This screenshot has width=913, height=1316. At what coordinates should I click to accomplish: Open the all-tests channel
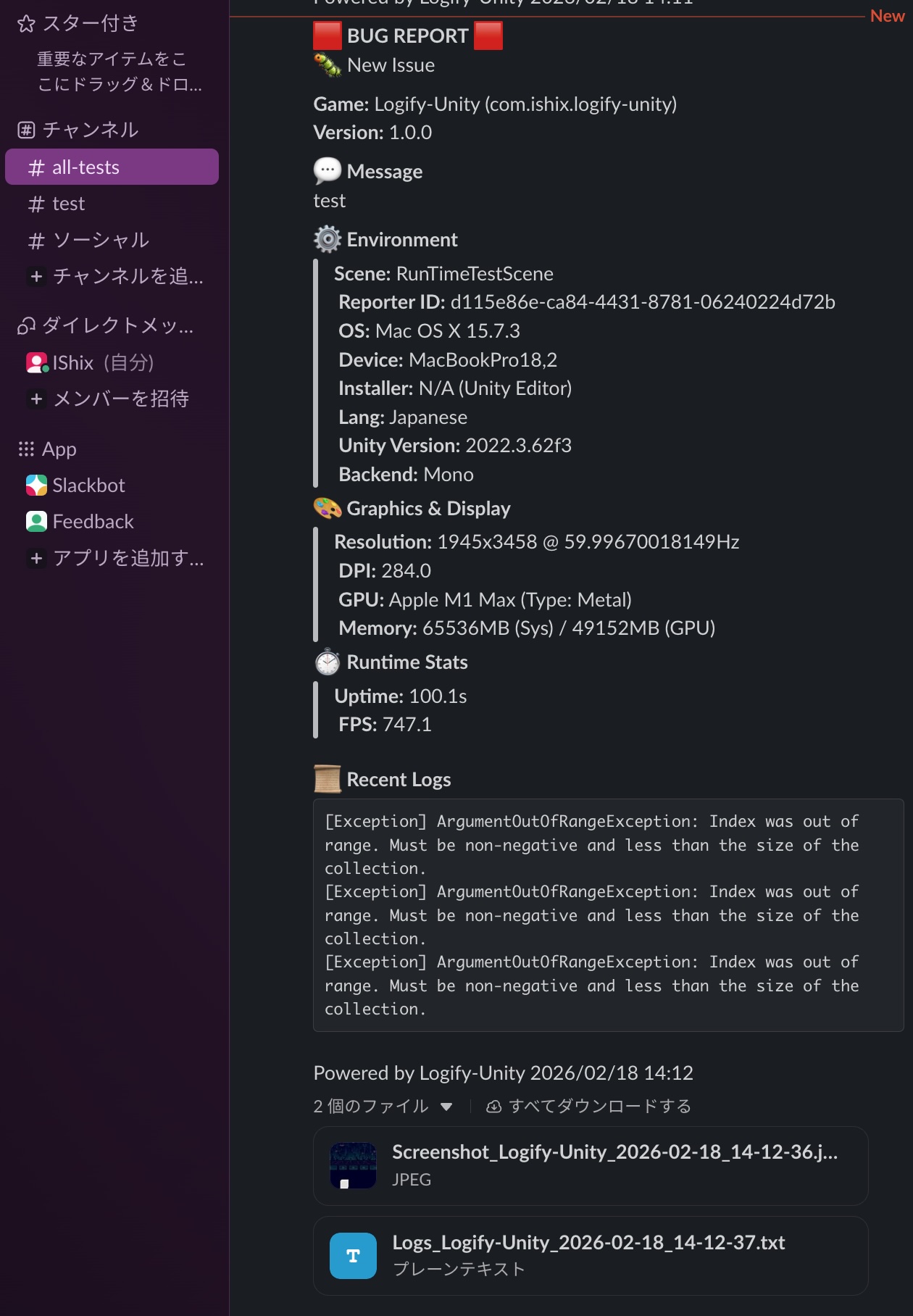point(86,167)
